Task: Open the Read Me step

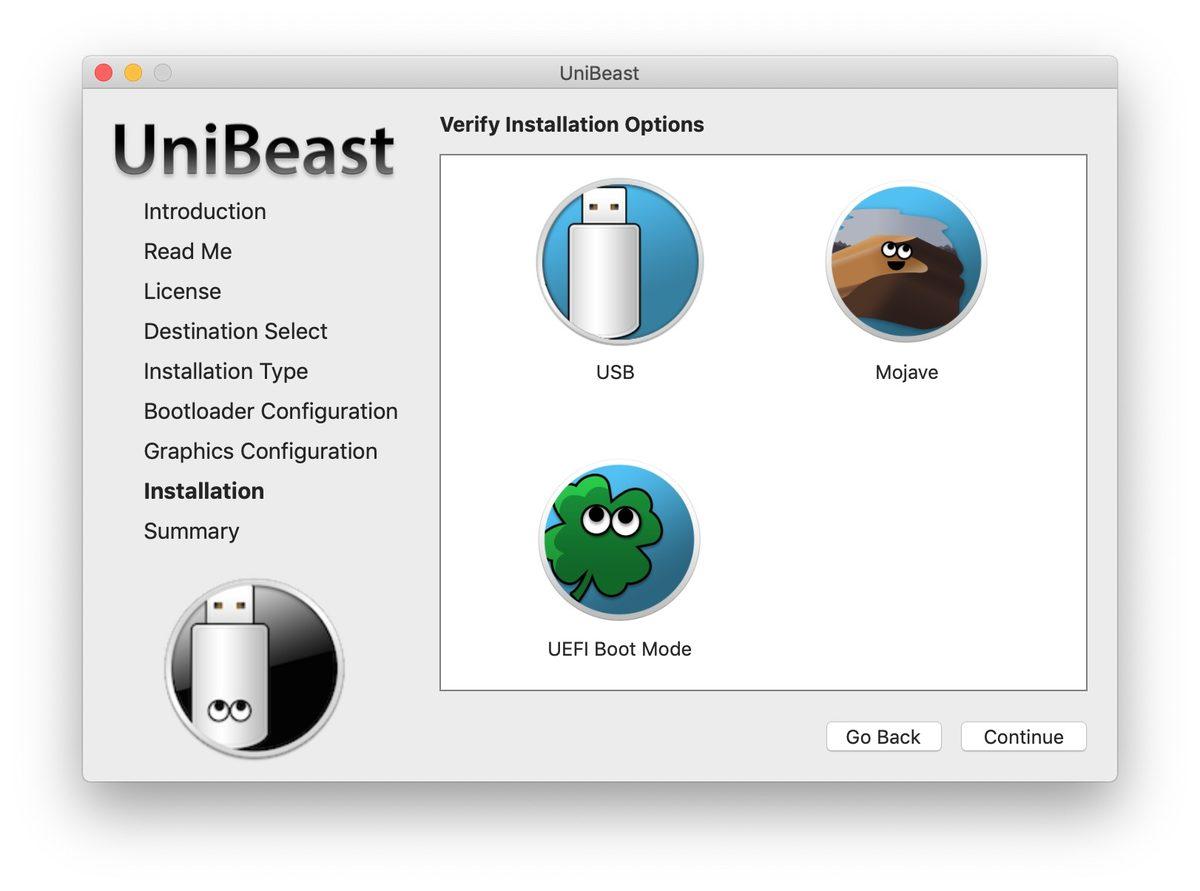Action: click(x=188, y=252)
